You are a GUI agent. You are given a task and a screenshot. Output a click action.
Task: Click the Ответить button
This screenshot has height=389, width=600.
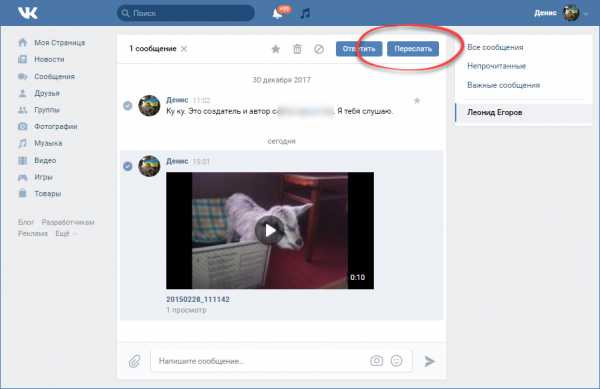(x=359, y=49)
